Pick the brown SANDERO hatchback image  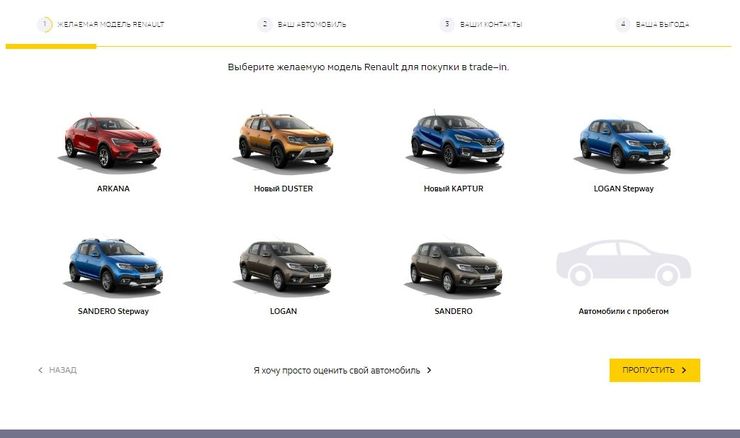[x=454, y=268]
